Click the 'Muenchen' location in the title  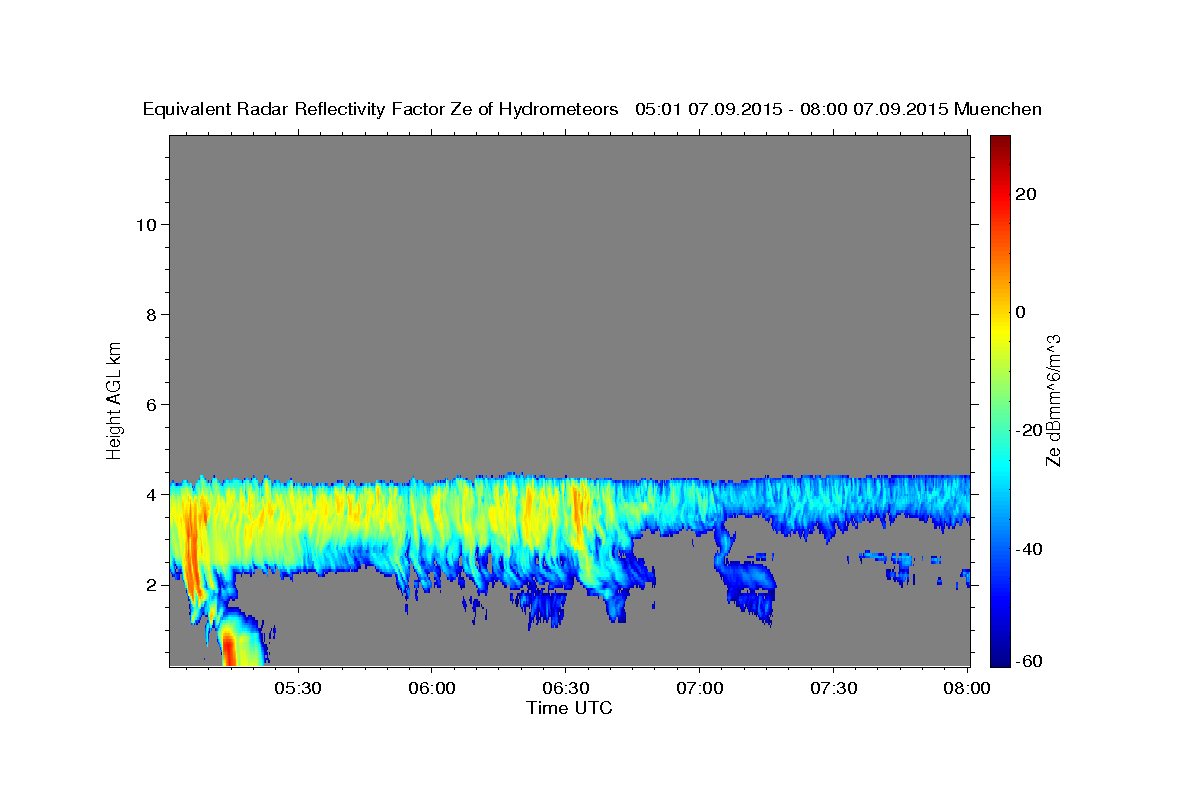[998, 109]
